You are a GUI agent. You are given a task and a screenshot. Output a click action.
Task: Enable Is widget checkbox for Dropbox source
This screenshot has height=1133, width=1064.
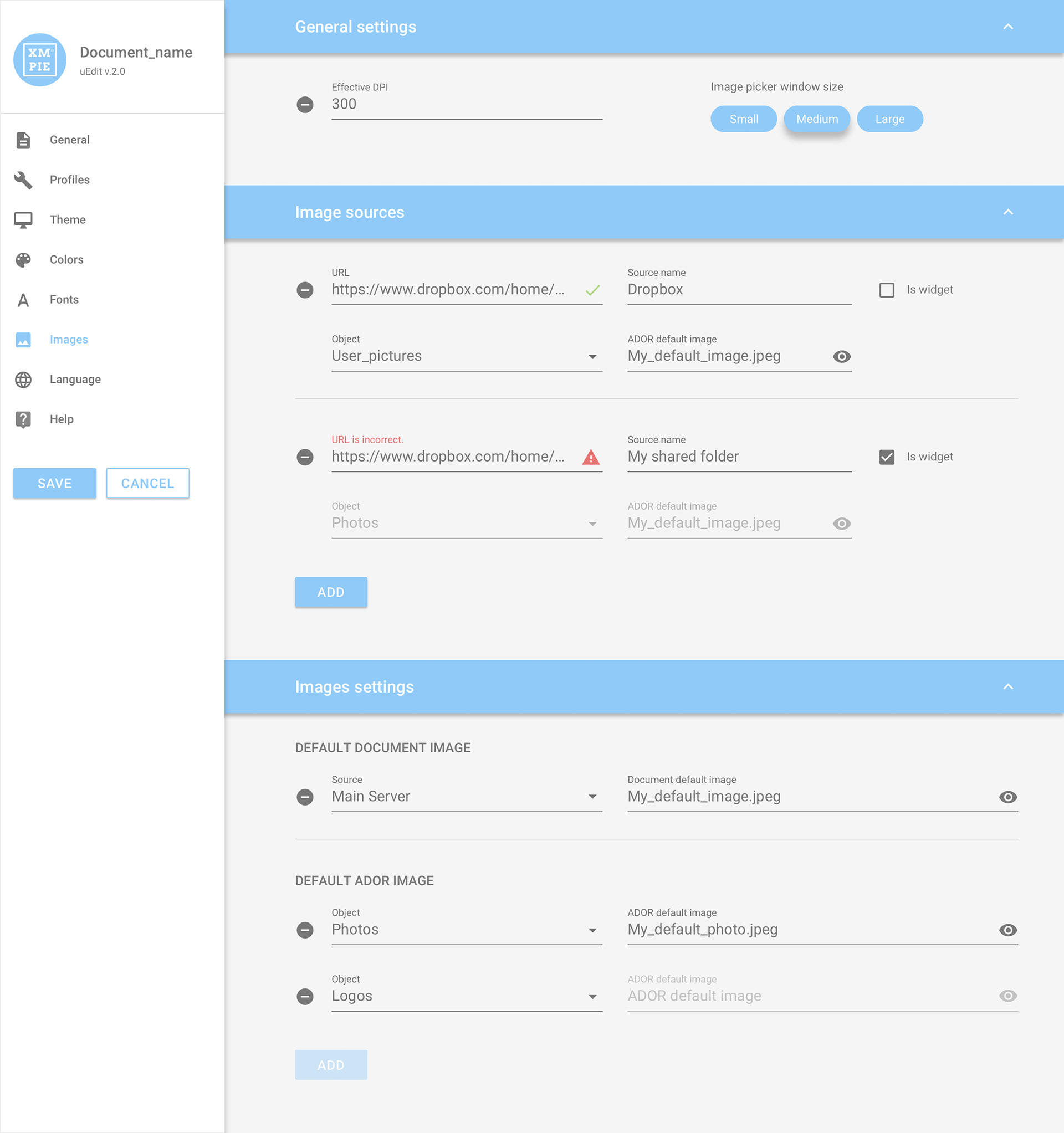[x=887, y=290]
